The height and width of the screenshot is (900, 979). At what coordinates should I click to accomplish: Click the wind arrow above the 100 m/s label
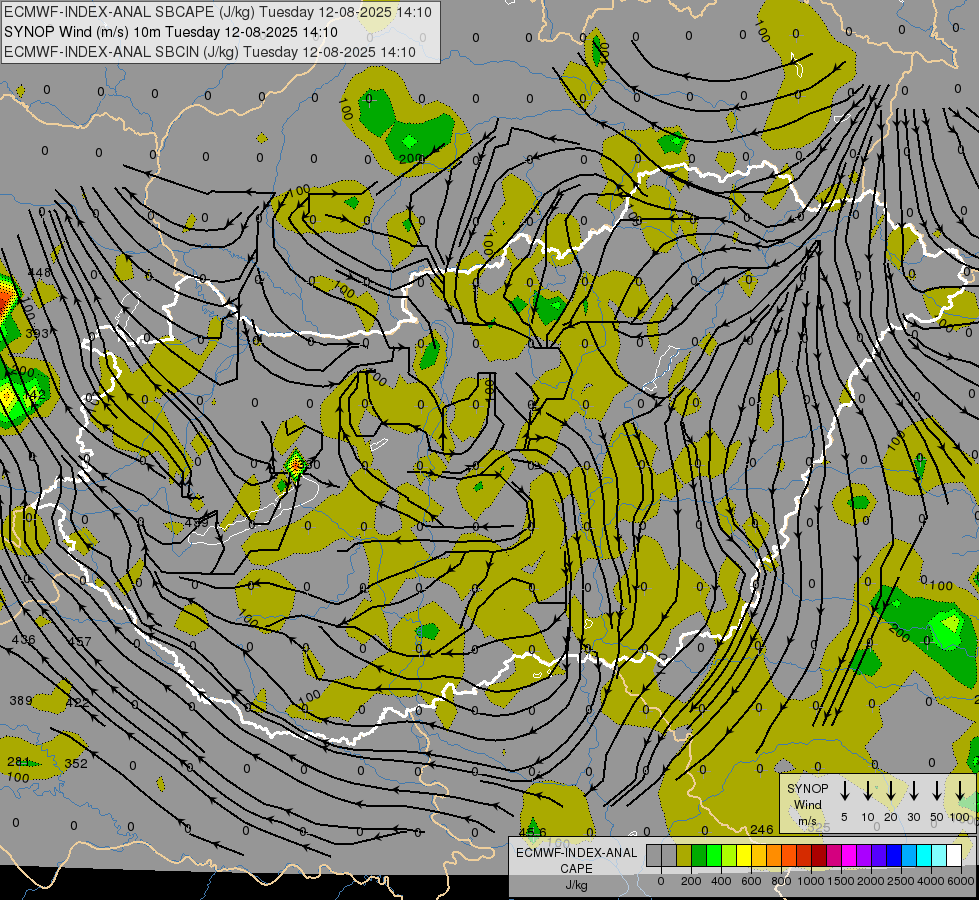pos(960,791)
